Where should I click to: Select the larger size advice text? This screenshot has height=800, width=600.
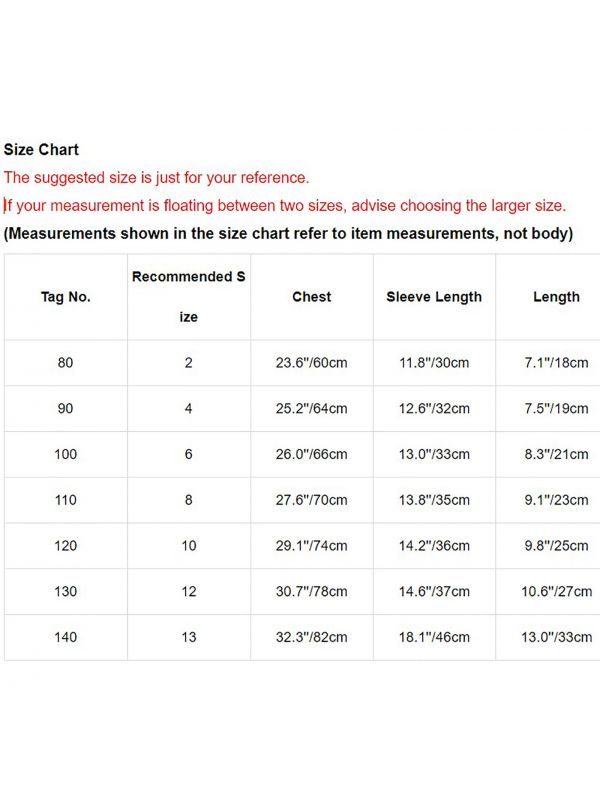coord(285,206)
